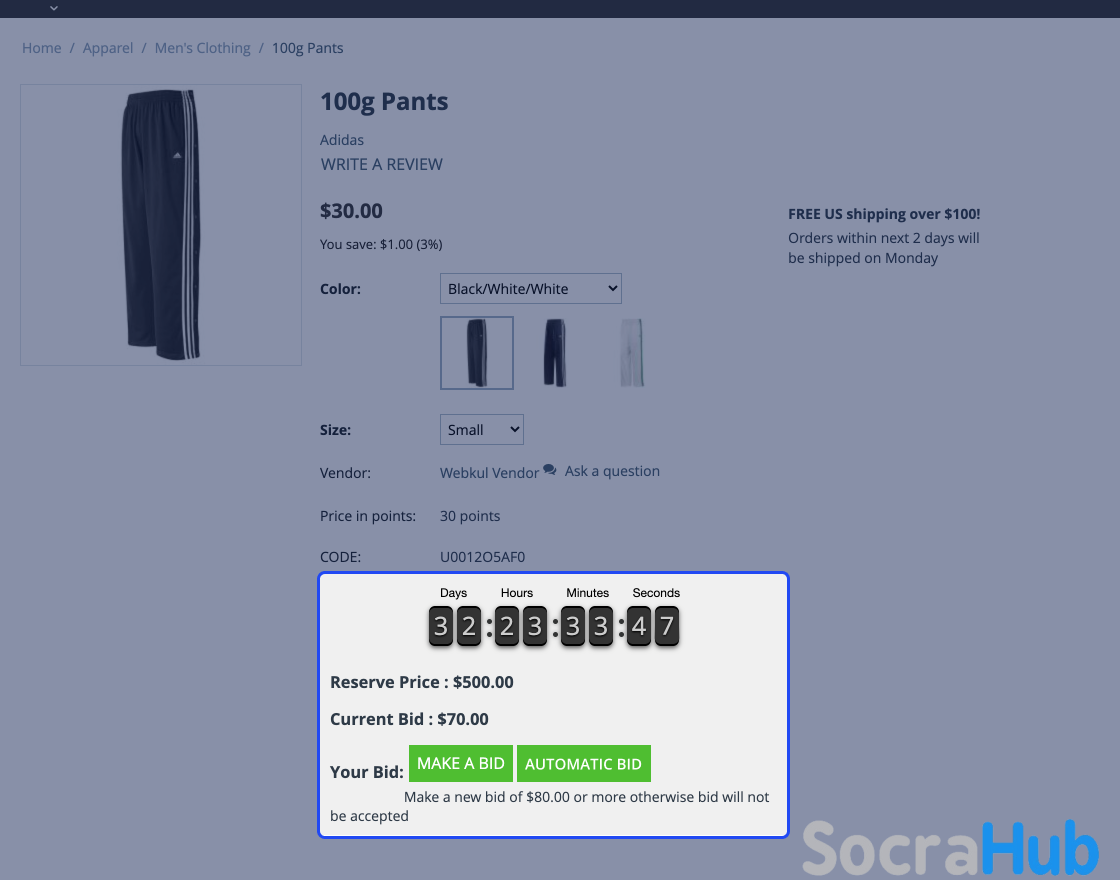Click the Ask a question link
This screenshot has width=1120, height=880.
612,471
